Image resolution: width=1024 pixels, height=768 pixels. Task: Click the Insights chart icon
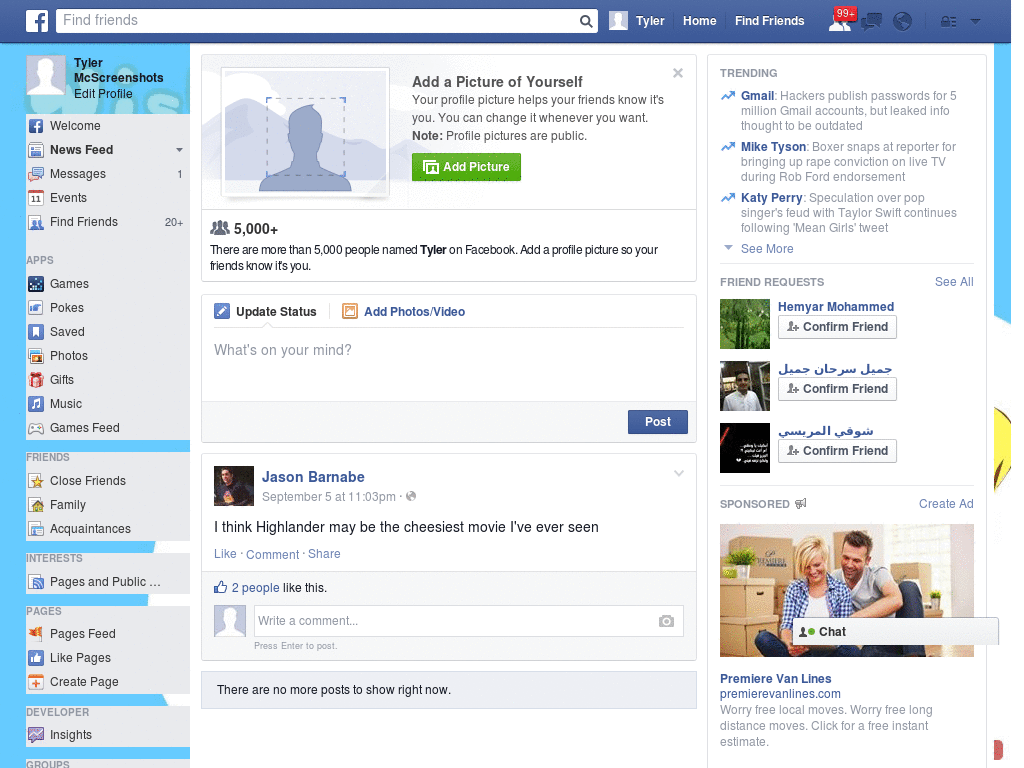pos(36,735)
